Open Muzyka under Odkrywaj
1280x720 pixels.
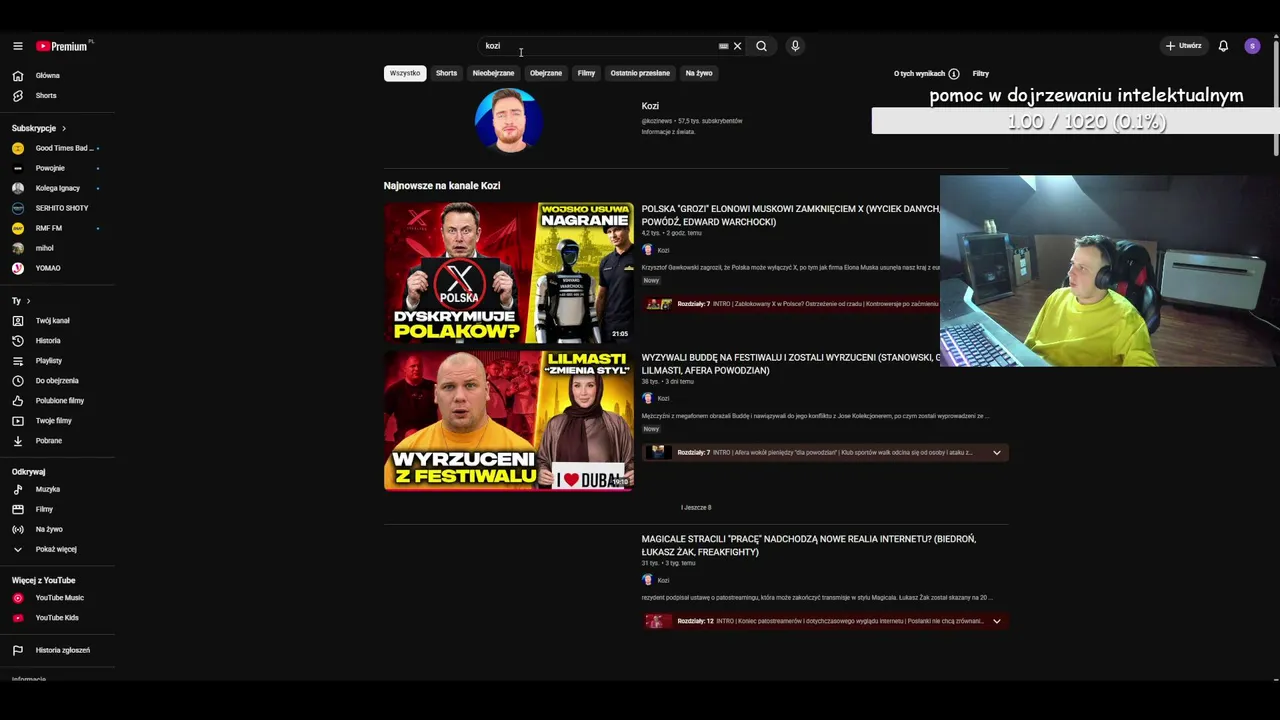click(57, 490)
